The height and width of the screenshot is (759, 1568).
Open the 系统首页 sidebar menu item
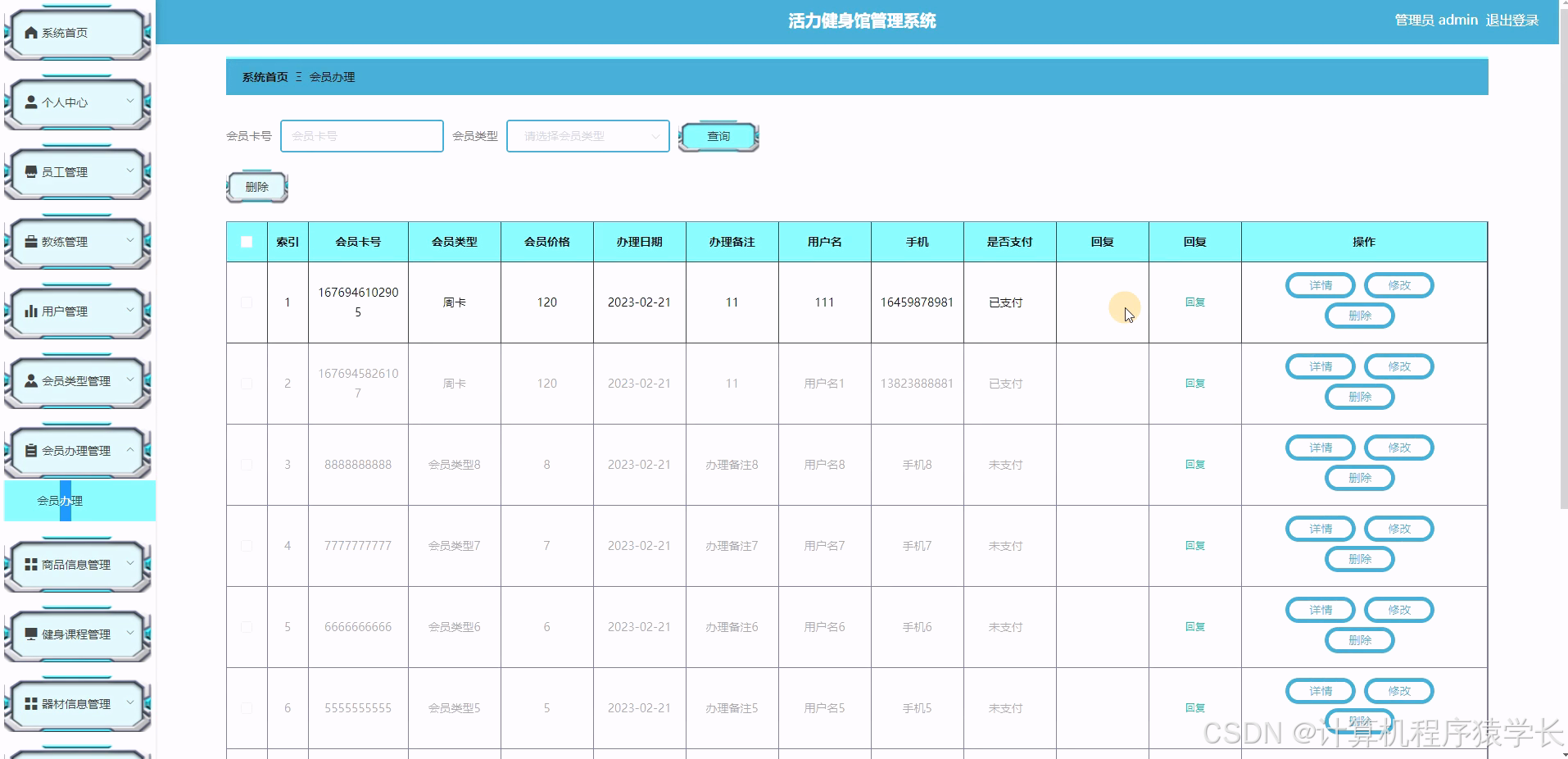tap(78, 34)
